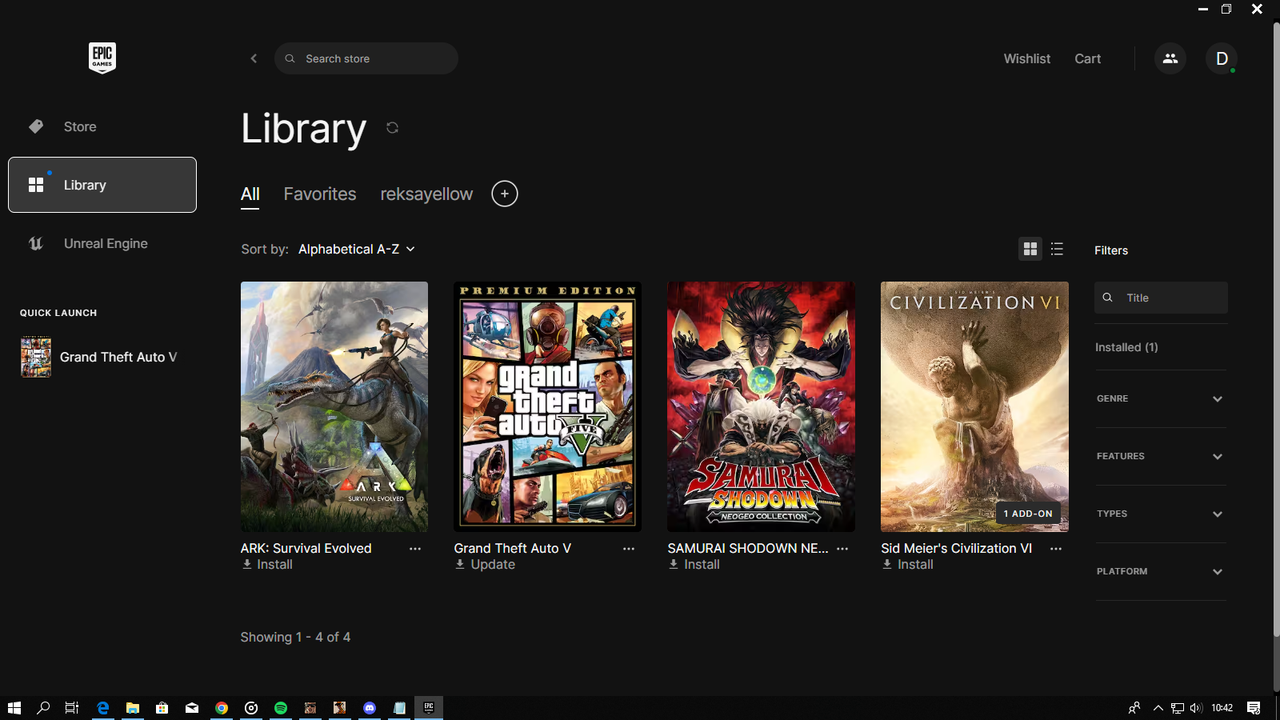The image size is (1280, 720).
Task: Click the SAMURAI SHODOWN cover thumbnail
Action: pos(761,406)
